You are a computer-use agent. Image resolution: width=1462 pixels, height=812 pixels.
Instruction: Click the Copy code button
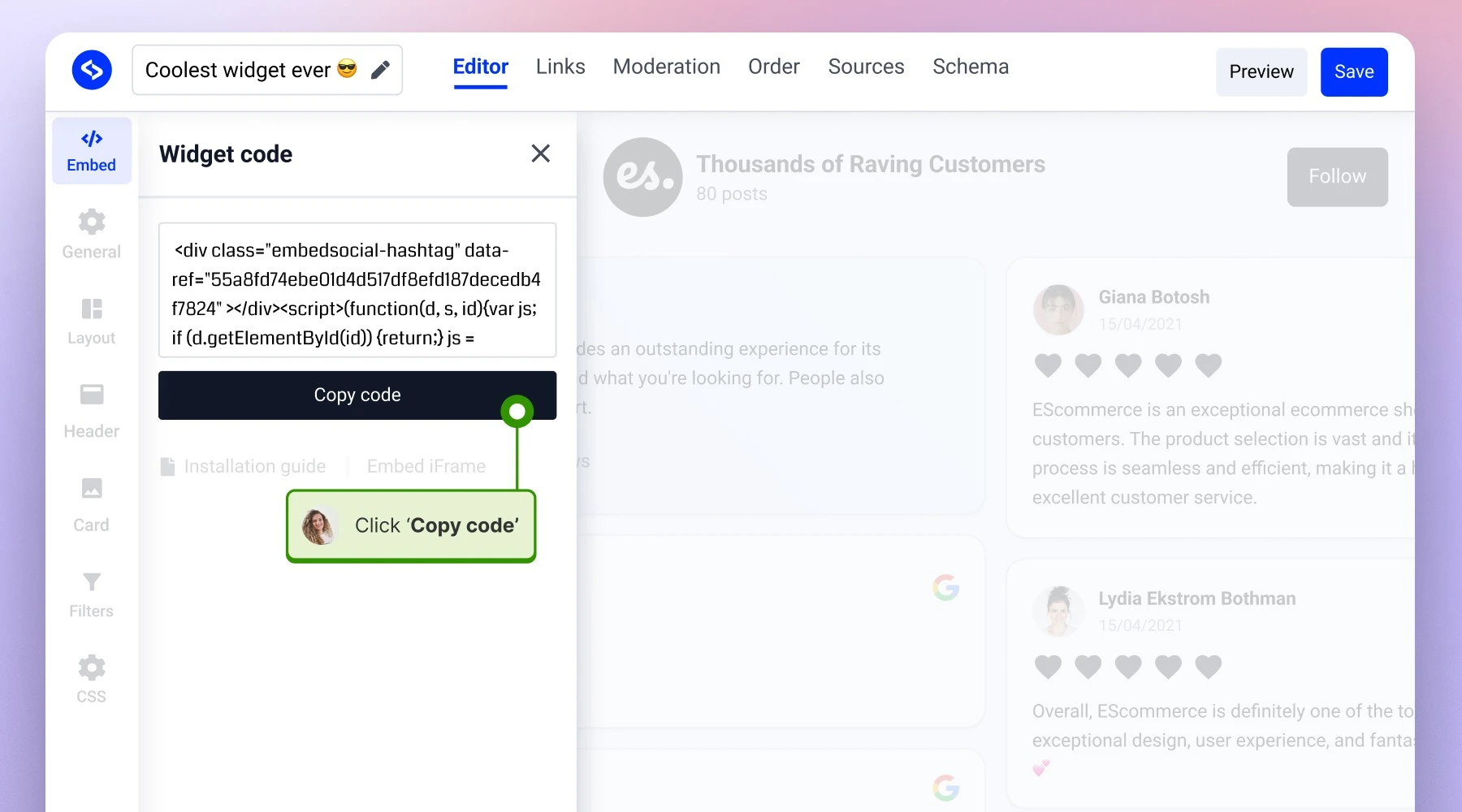click(x=357, y=395)
